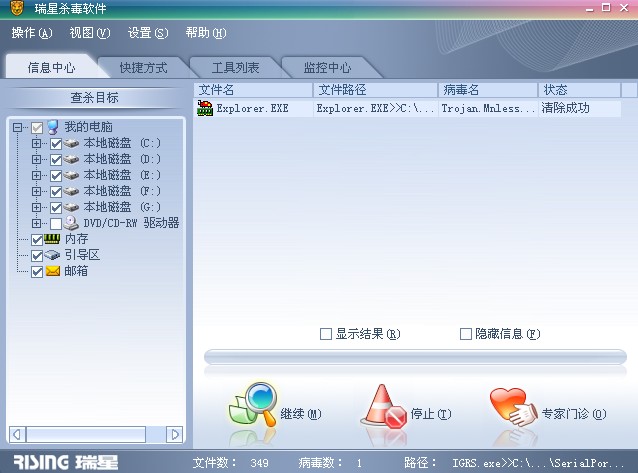Switch to the 快捷方式 tab
The height and width of the screenshot is (473, 638).
[x=143, y=68]
